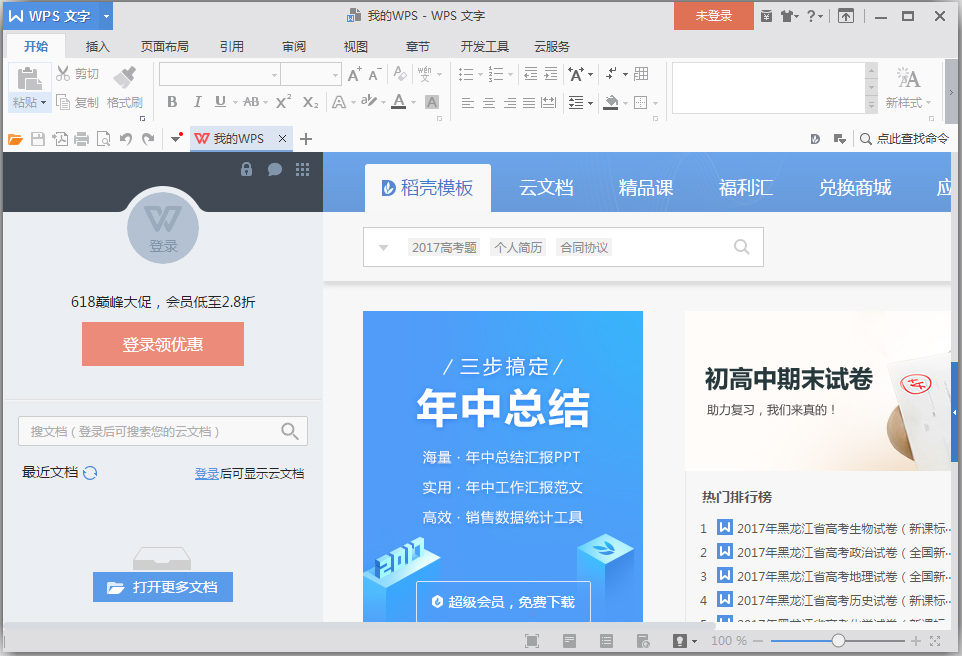Open the 初高中期末试卷 banner
Image resolution: width=962 pixels, height=656 pixels.
818,391
